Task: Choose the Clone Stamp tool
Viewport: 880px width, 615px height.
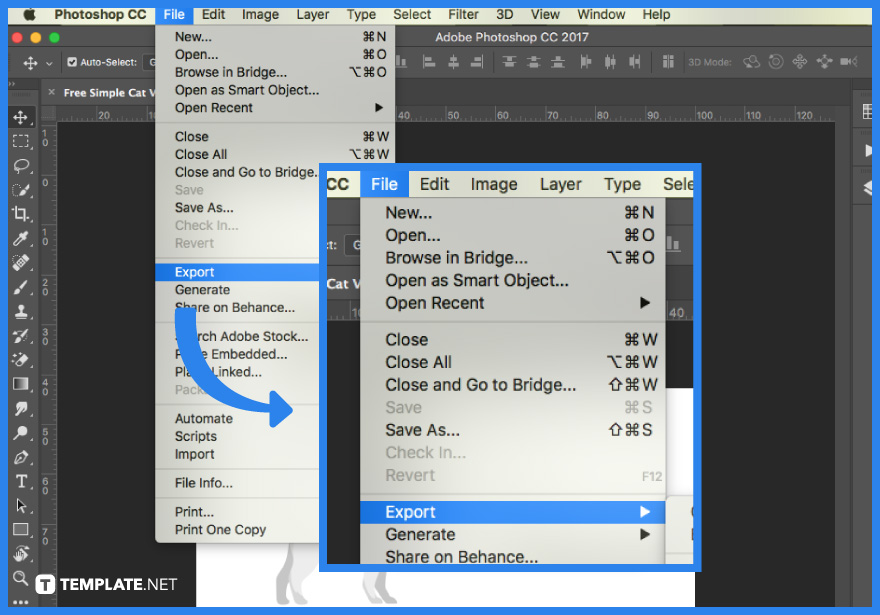Action: click(20, 311)
